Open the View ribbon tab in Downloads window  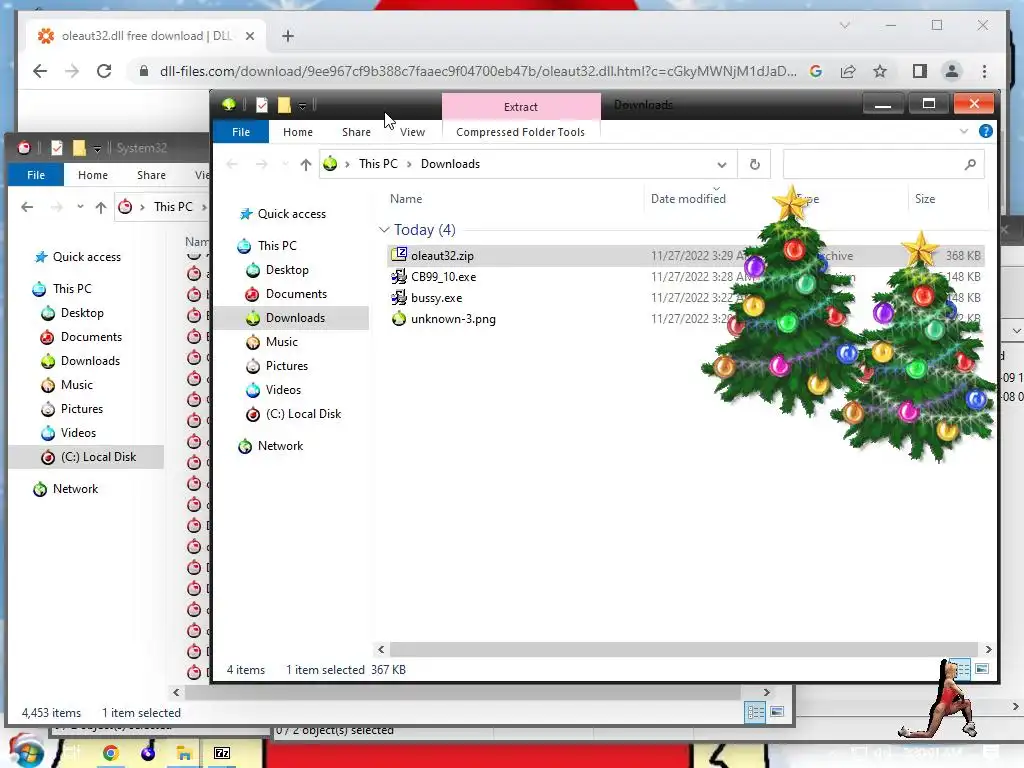point(412,132)
